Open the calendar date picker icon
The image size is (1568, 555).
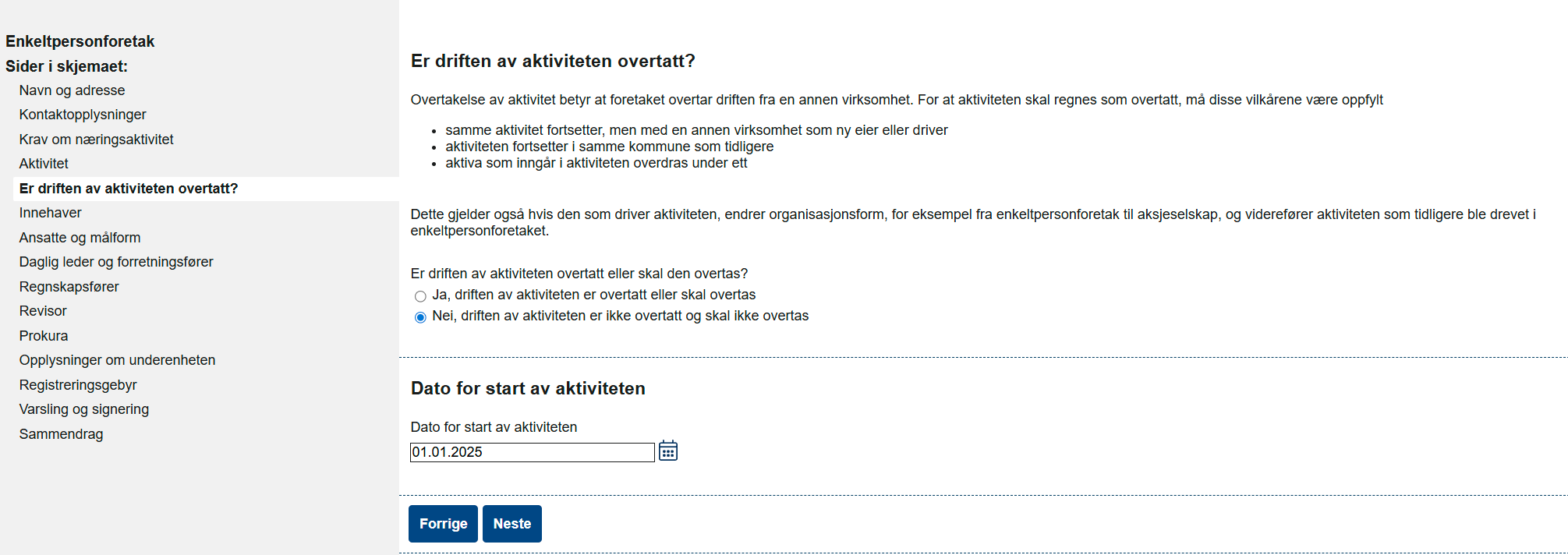click(667, 451)
